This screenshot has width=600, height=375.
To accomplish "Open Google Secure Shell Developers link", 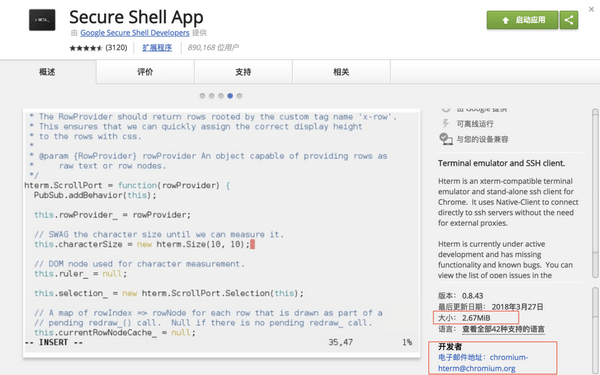I will coord(135,33).
